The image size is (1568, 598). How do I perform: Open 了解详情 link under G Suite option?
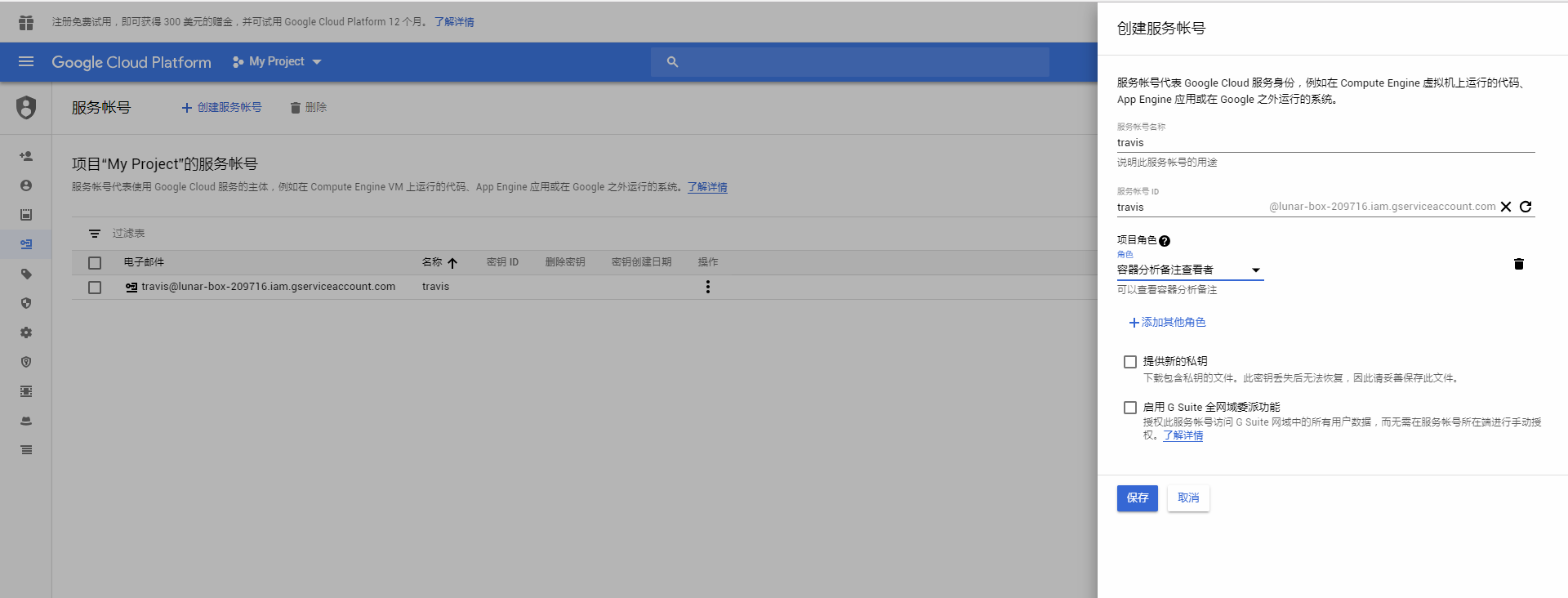pos(1183,435)
